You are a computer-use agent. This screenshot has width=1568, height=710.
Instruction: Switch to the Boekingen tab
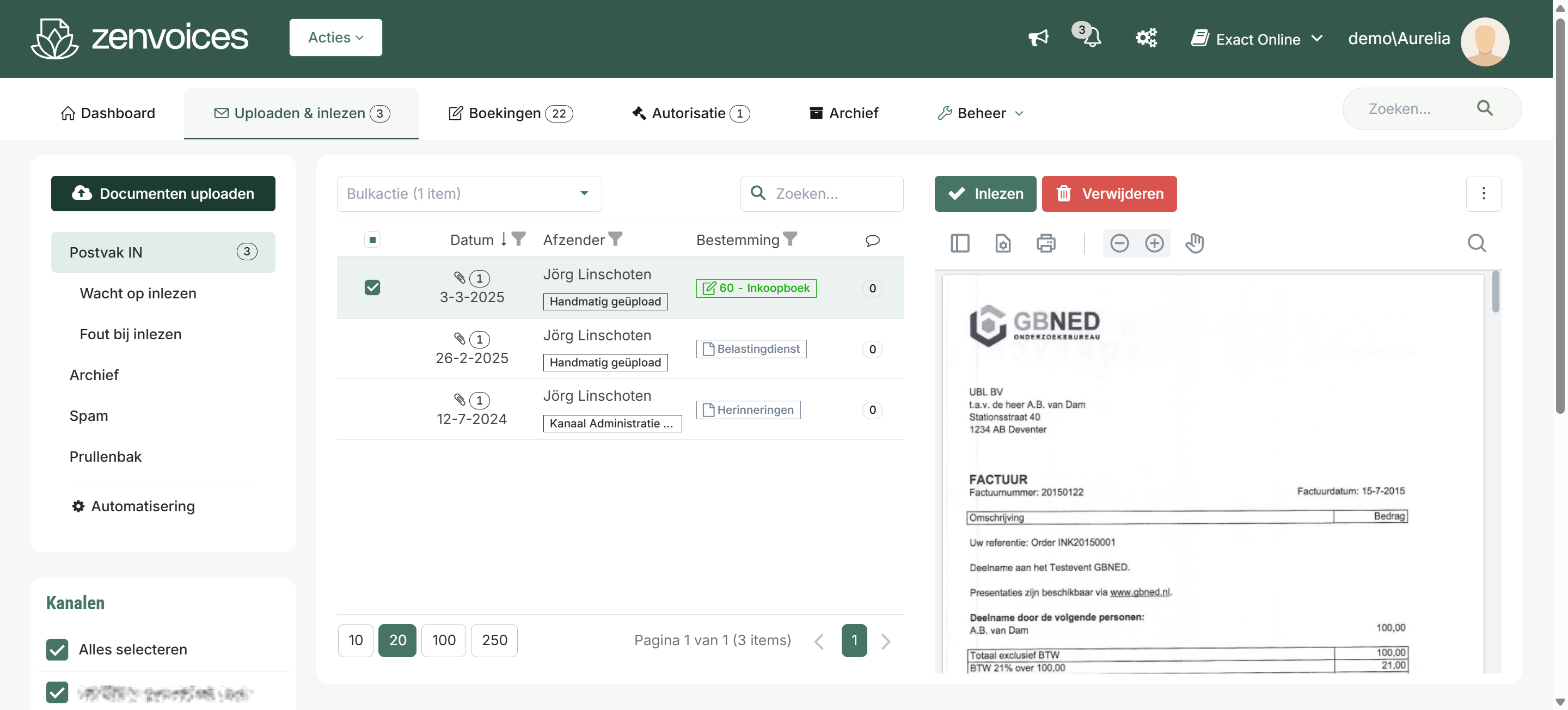point(510,113)
